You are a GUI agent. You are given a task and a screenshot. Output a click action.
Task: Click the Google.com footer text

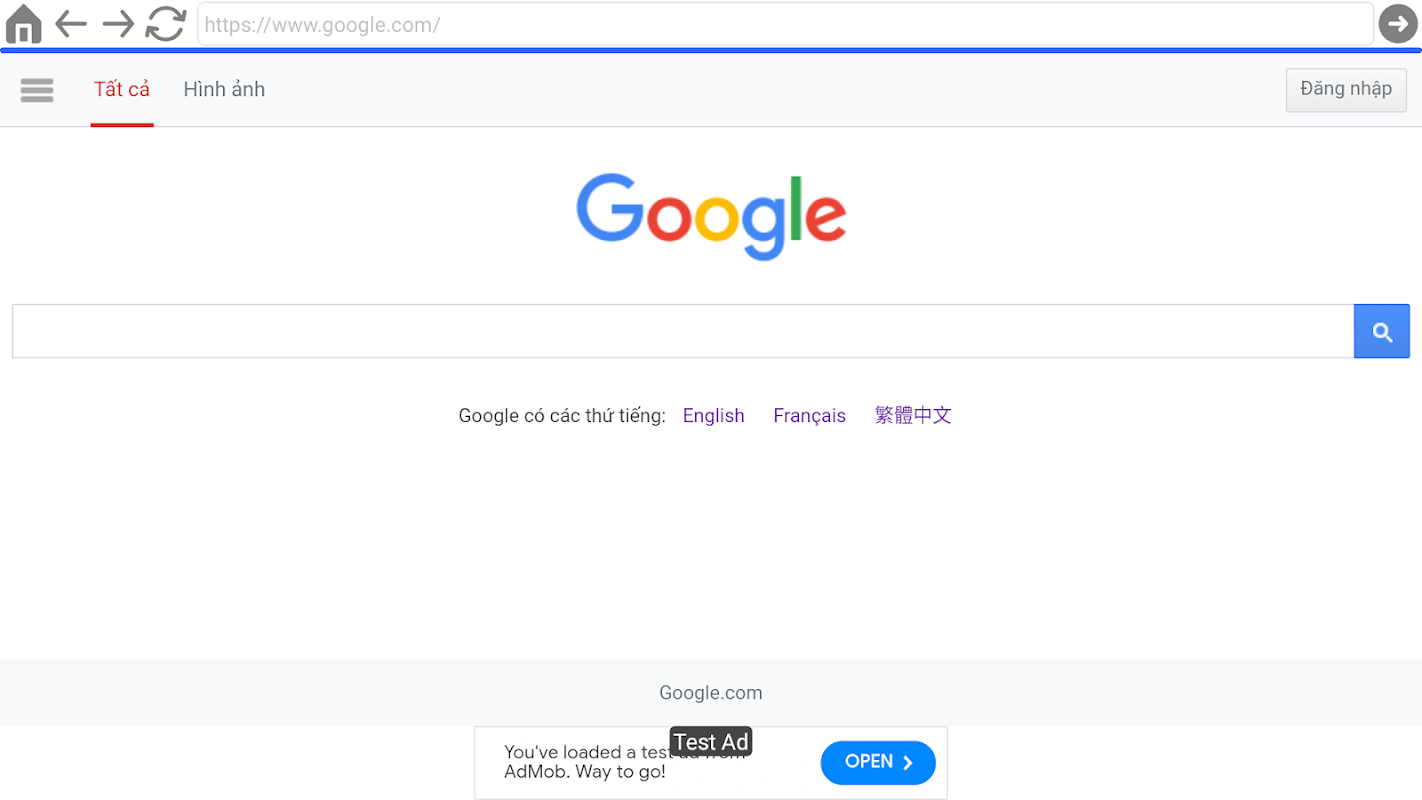click(x=711, y=693)
